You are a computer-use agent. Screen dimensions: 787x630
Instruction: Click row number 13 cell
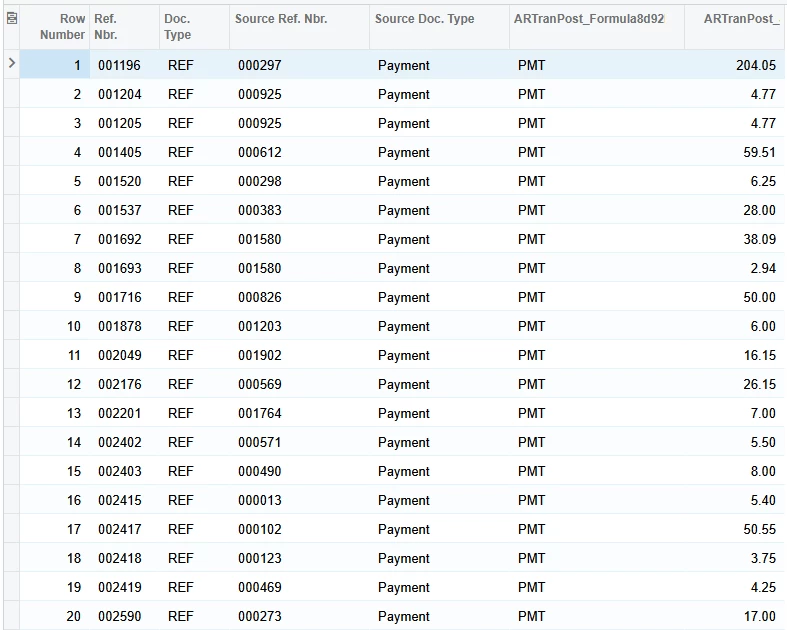[55, 413]
